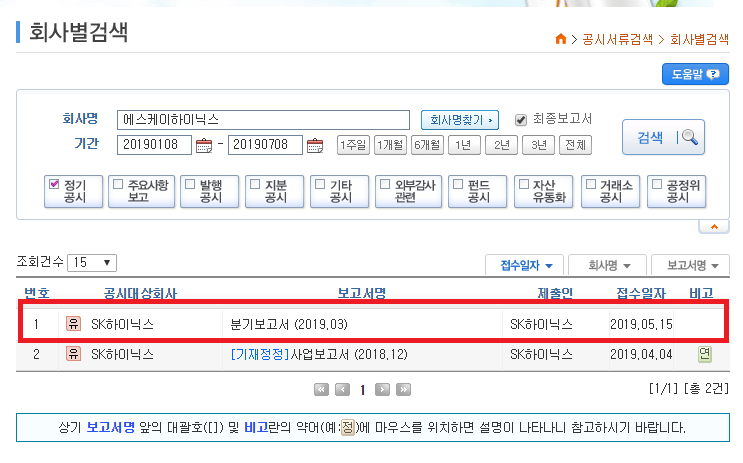Click 공시대상회사 column header
Viewport: 743px width, 463px height.
pyautogui.click(x=140, y=293)
